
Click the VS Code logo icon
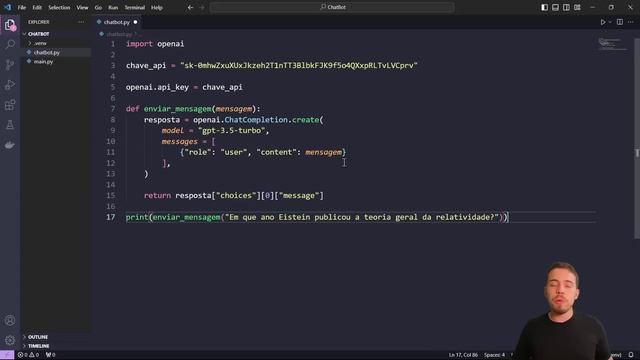pos(7,7)
